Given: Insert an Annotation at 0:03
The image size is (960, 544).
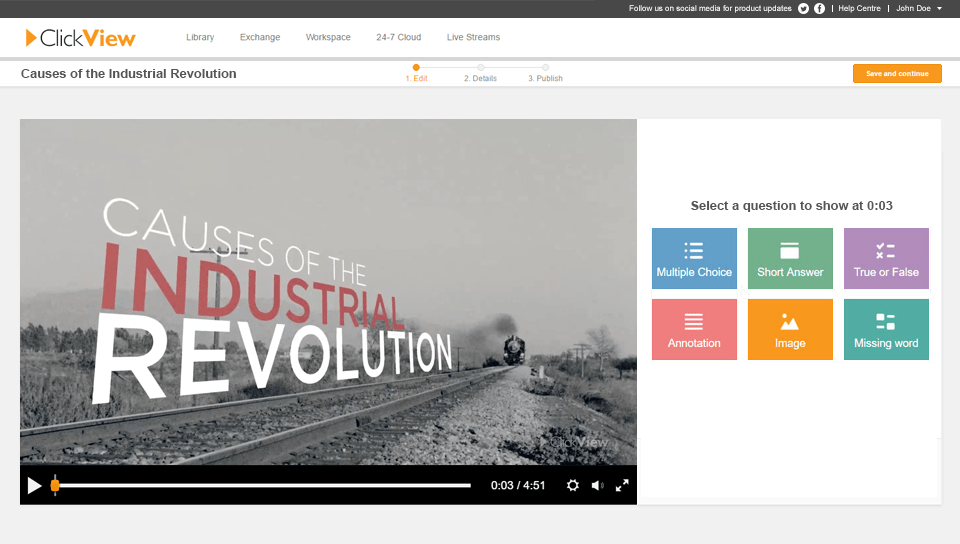Looking at the screenshot, I should coord(694,329).
